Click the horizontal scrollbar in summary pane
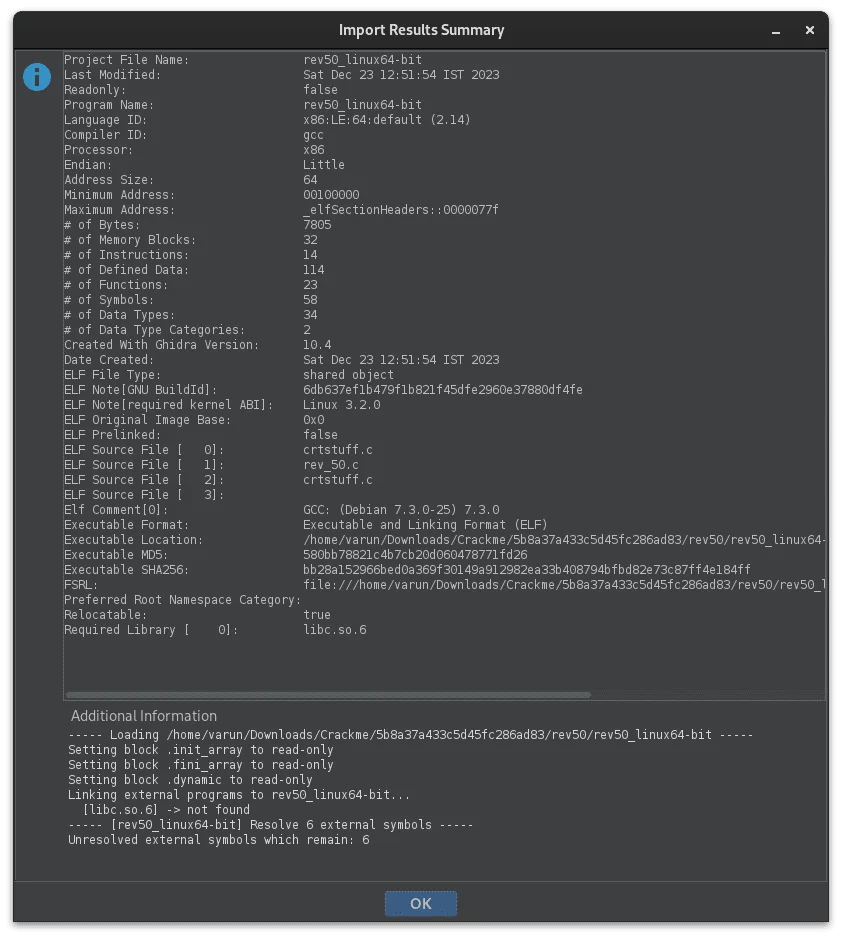 click(328, 695)
